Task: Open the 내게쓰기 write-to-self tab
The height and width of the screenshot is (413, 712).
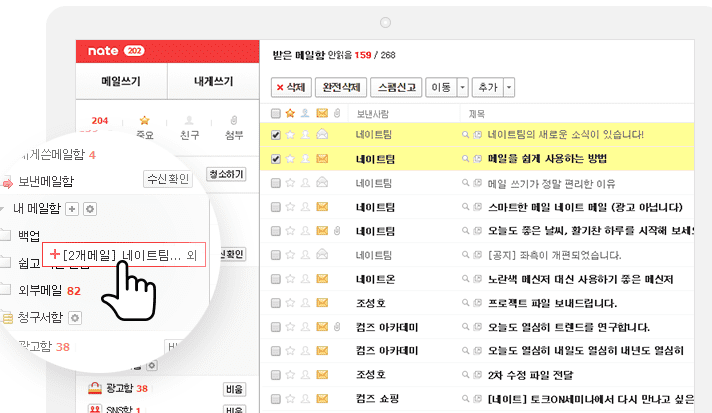Action: (x=213, y=81)
